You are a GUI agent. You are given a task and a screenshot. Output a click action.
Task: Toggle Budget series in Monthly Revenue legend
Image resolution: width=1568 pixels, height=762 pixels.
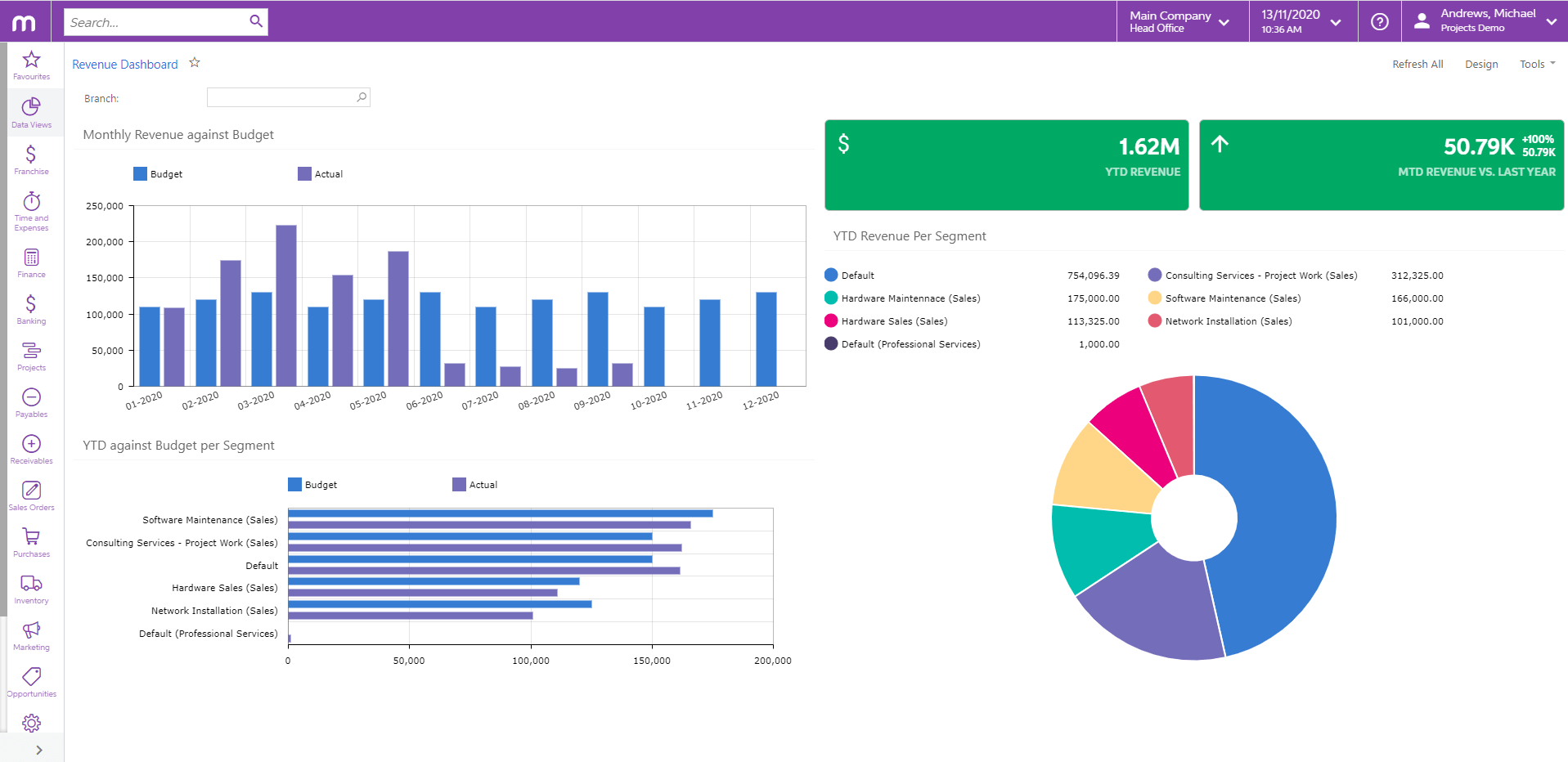click(158, 174)
